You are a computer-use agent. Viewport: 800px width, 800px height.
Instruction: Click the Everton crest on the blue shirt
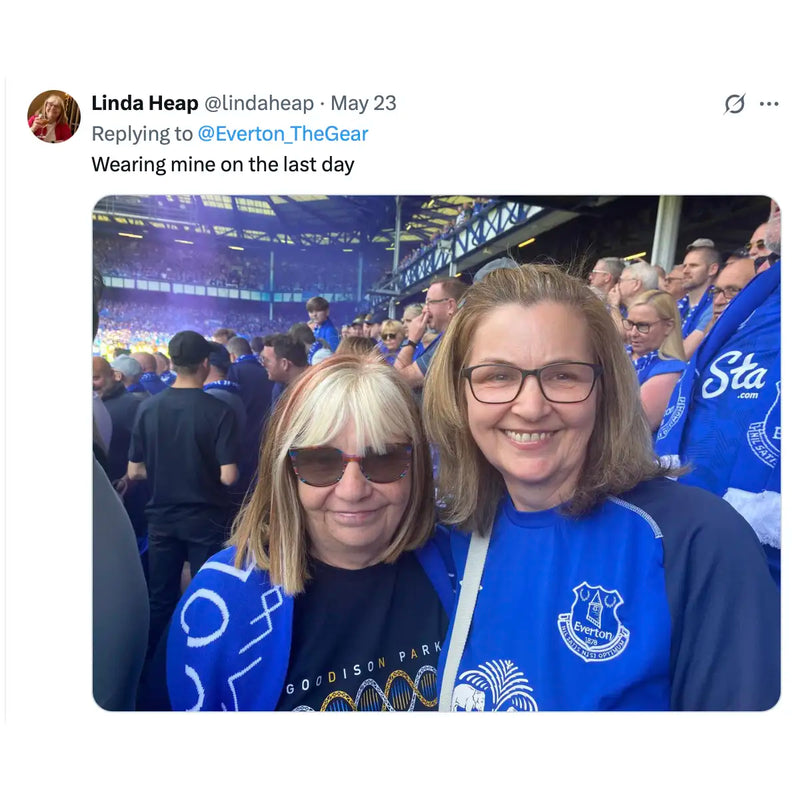click(593, 622)
